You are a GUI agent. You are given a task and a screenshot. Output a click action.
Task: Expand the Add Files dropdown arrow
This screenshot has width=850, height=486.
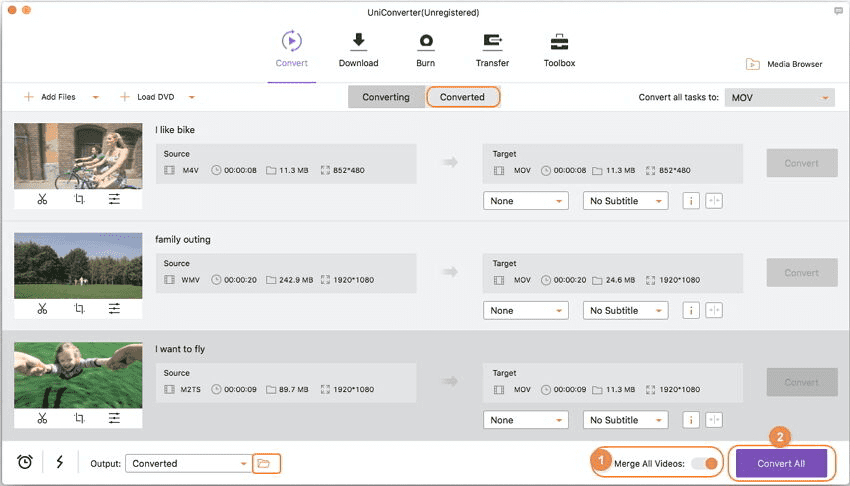coord(96,98)
